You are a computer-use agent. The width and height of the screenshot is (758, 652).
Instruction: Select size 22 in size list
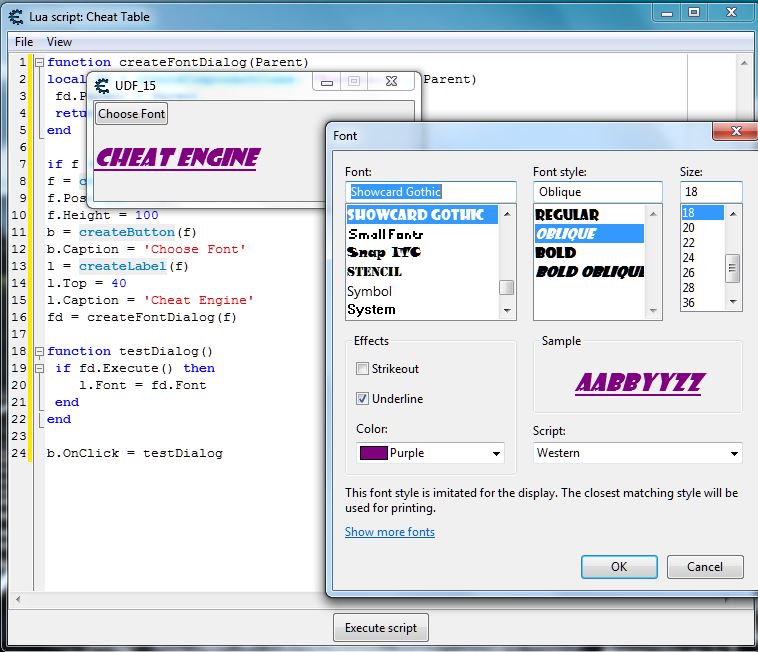[702, 243]
